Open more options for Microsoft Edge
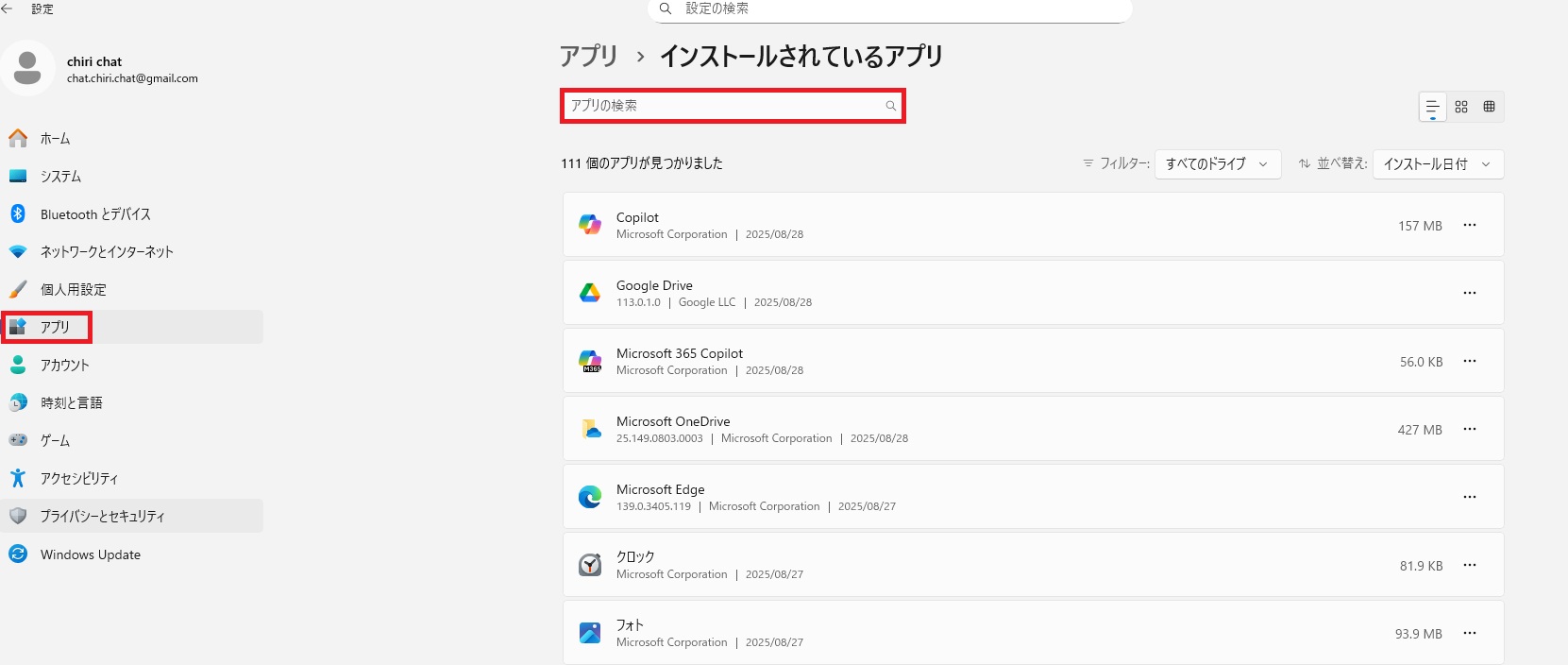Image resolution: width=1568 pixels, height=665 pixels. point(1470,497)
